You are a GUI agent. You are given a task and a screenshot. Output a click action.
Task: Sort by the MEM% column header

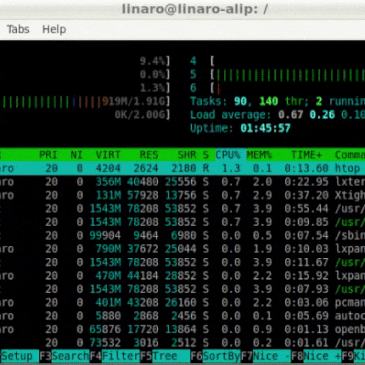[x=259, y=155]
